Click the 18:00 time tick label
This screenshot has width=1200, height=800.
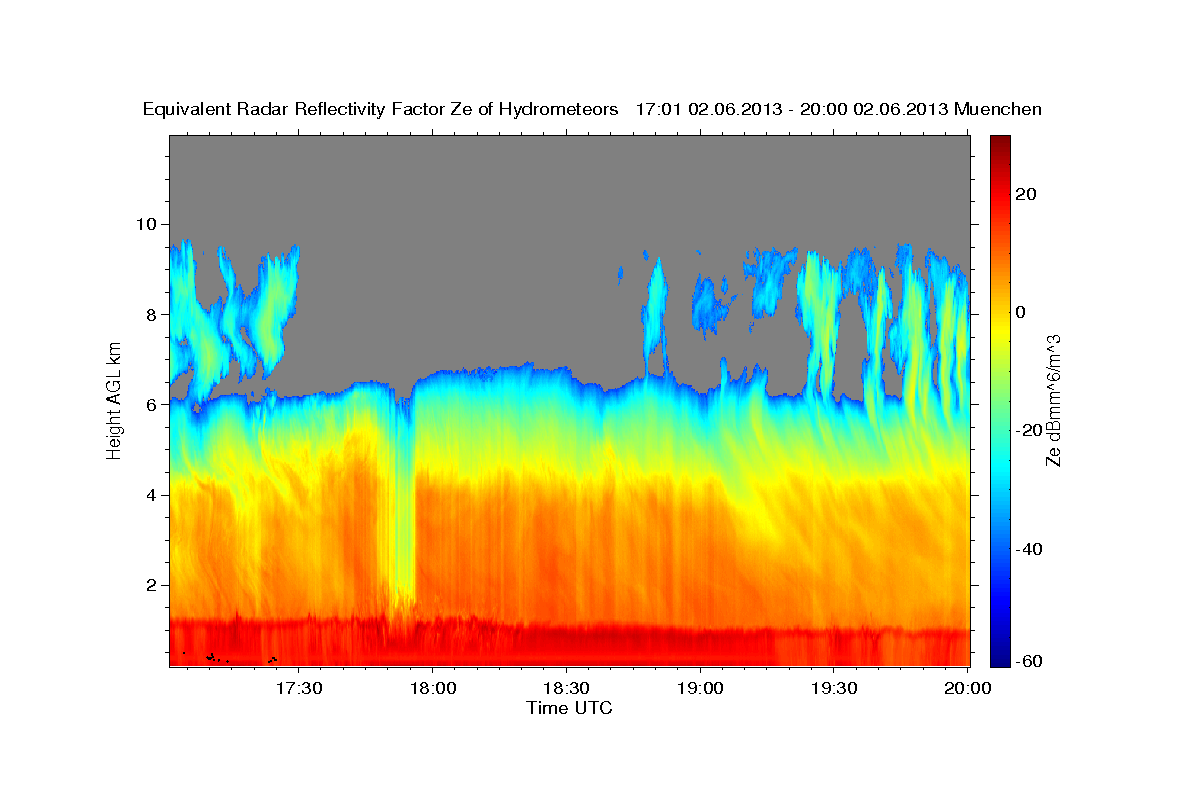(433, 688)
